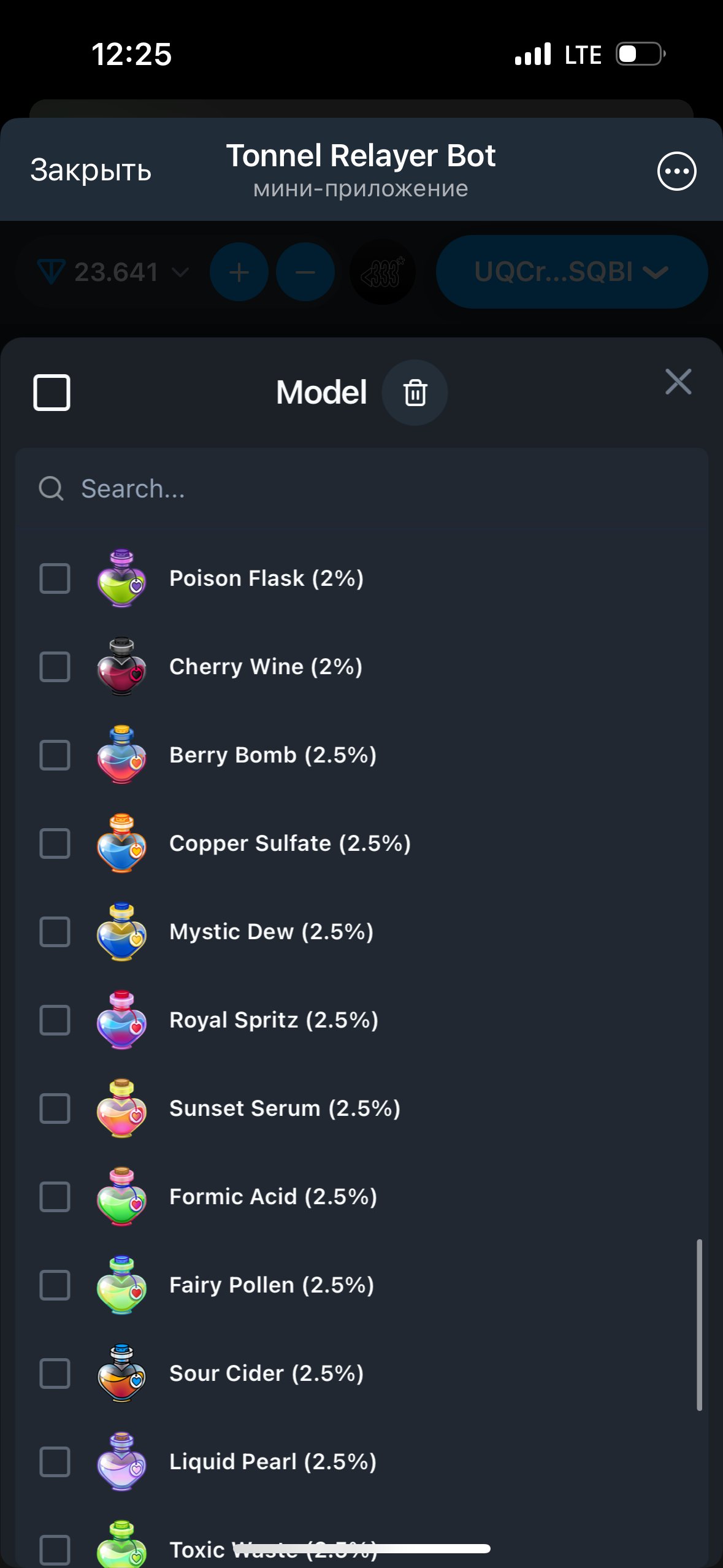Image resolution: width=723 pixels, height=1568 pixels.
Task: Click the Sour Cider potion icon
Action: tap(121, 1374)
